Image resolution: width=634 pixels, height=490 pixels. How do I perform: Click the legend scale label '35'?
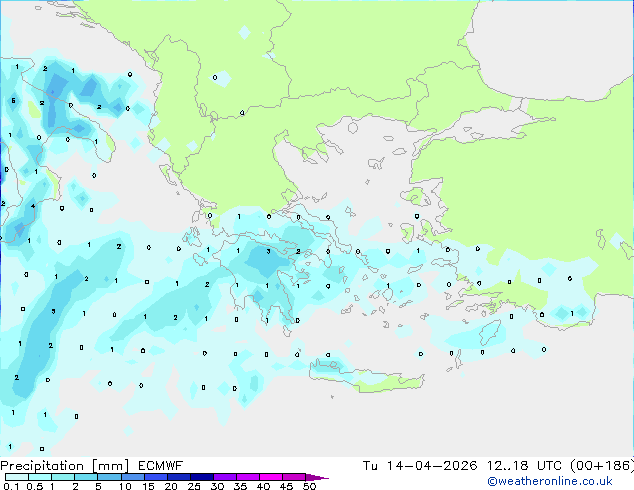[x=240, y=486]
